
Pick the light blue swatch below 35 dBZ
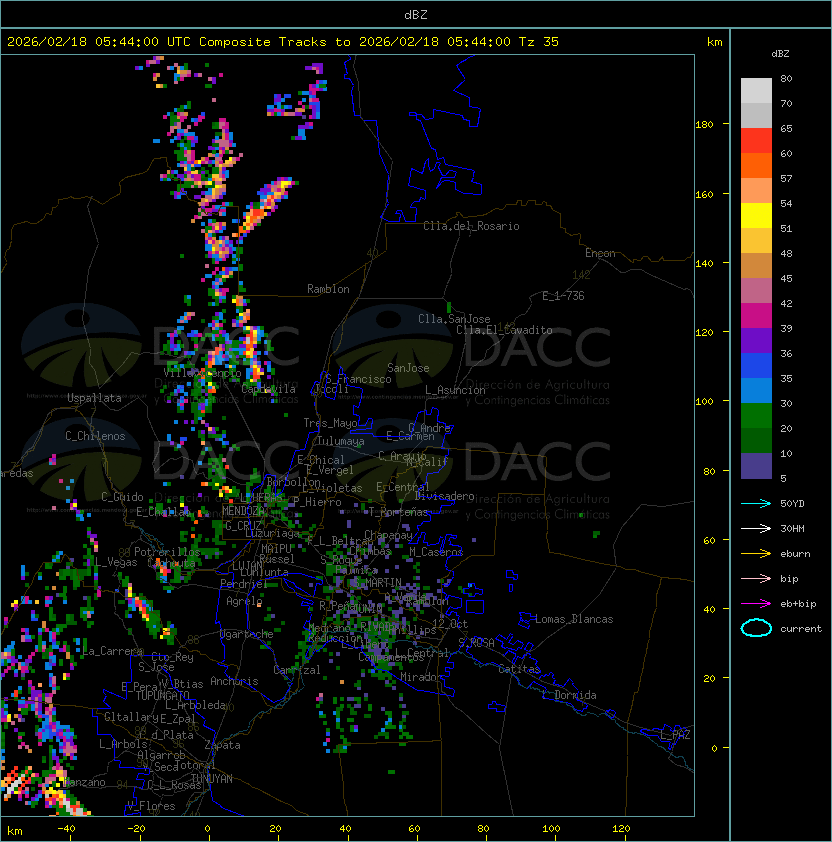[x=756, y=391]
